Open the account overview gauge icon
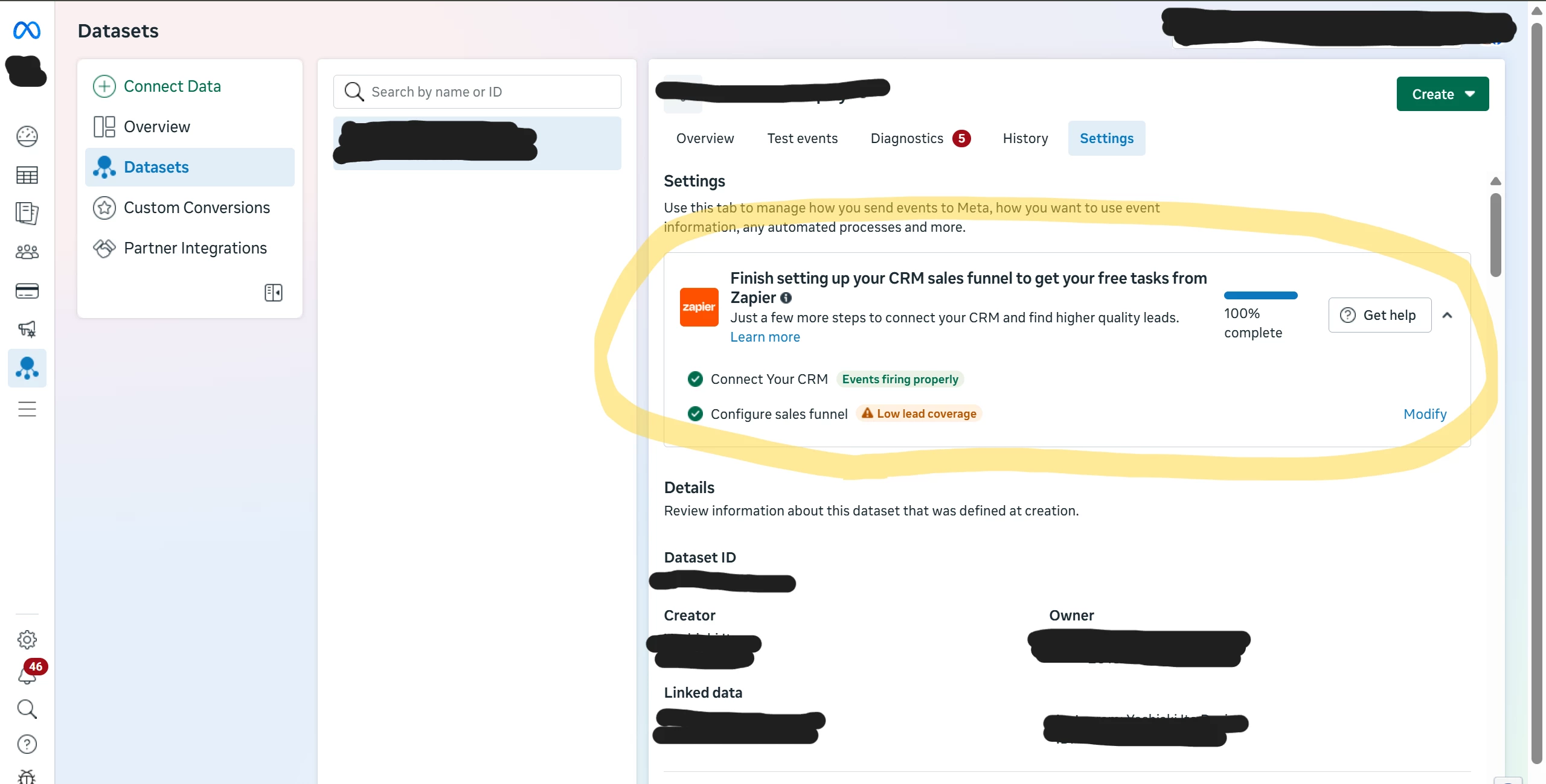Screen dimensions: 1546x784 click(27, 136)
